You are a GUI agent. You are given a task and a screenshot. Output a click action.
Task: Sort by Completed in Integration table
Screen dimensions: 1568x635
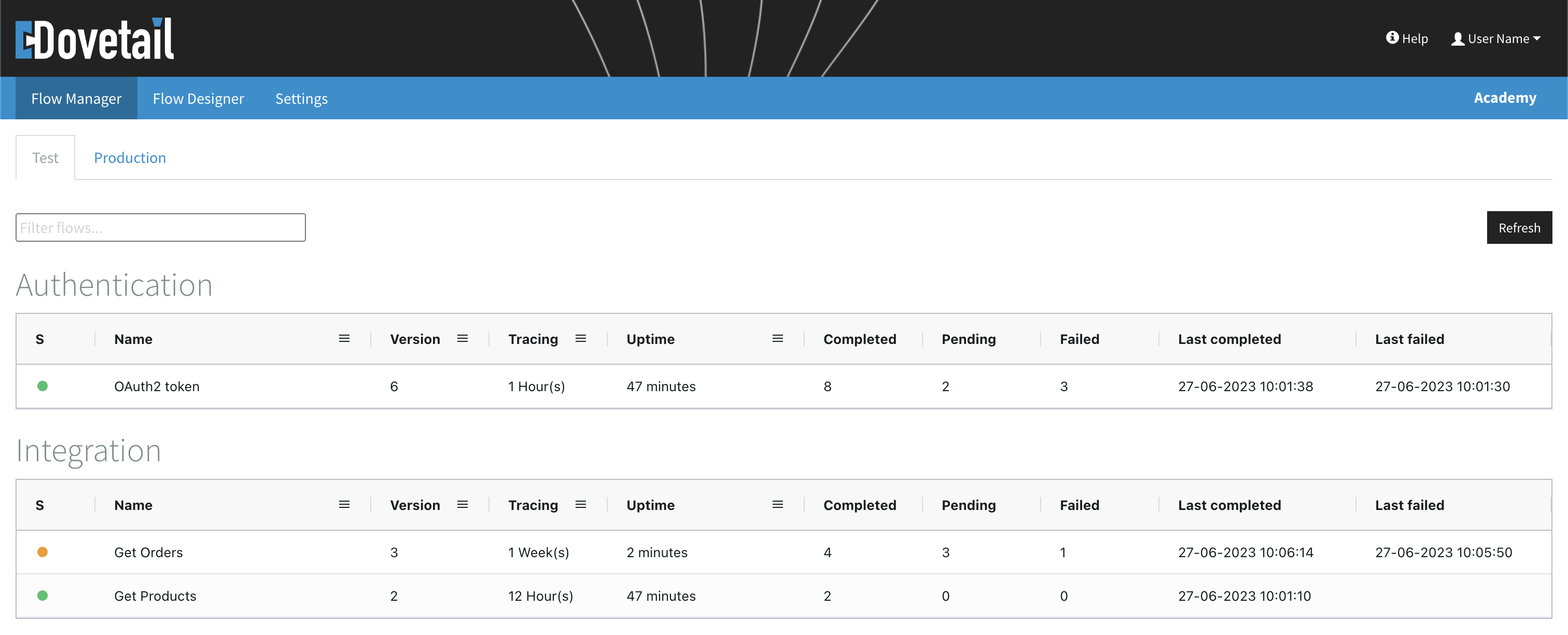[x=860, y=505]
